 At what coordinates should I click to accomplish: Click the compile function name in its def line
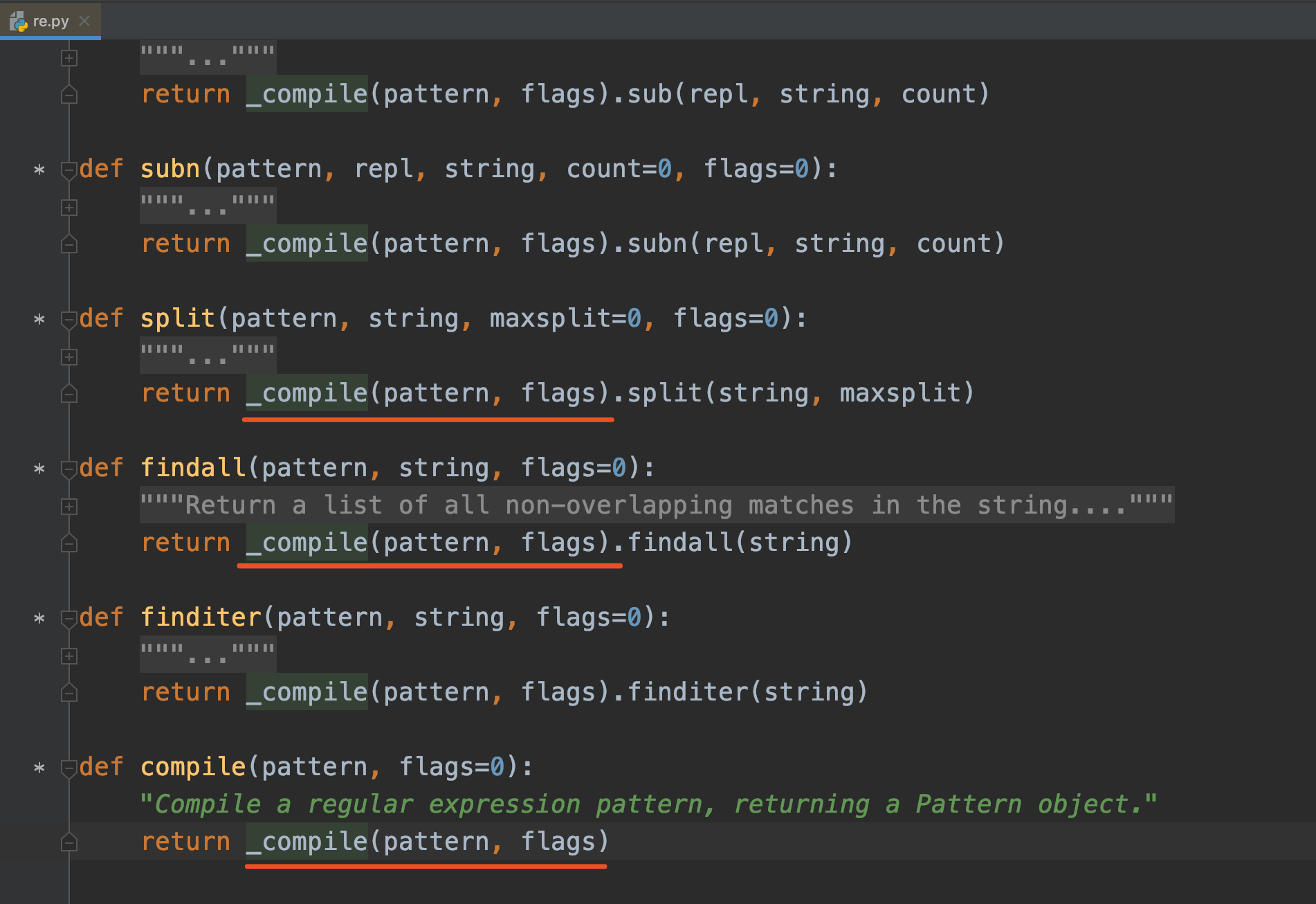tap(193, 767)
